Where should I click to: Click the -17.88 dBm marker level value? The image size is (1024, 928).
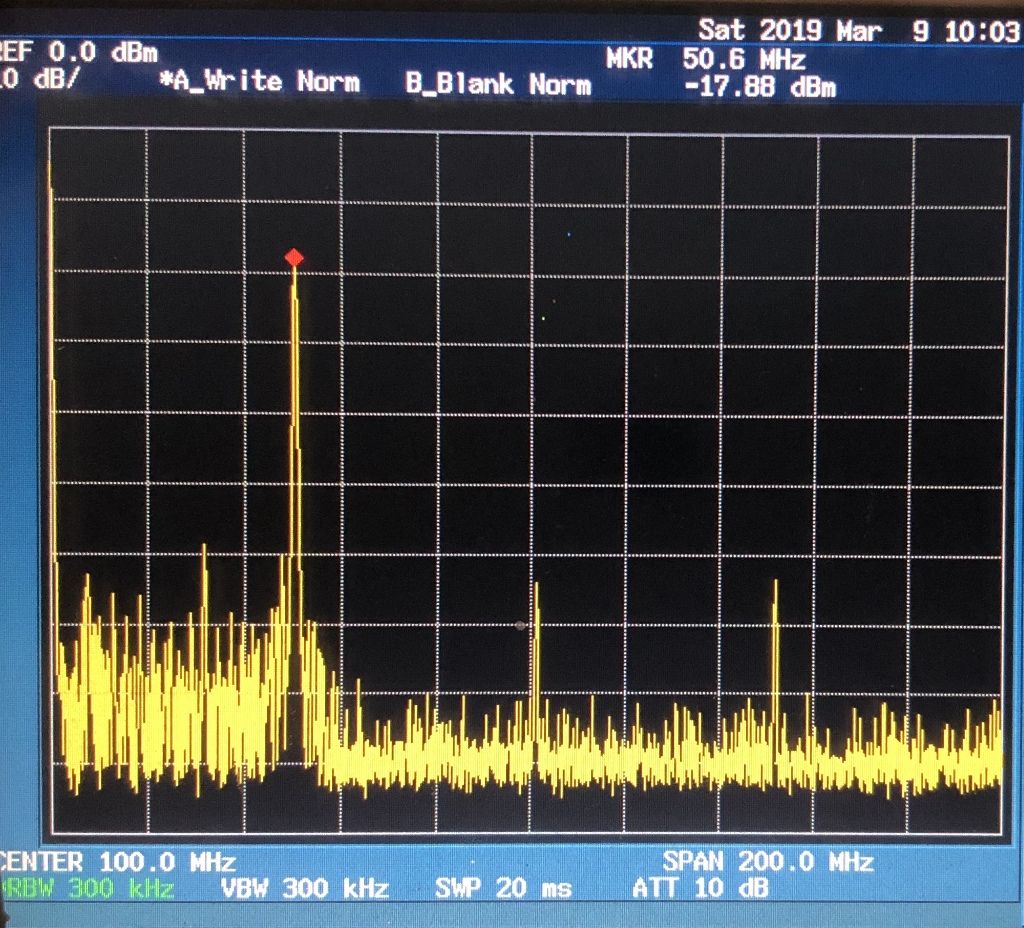(761, 87)
